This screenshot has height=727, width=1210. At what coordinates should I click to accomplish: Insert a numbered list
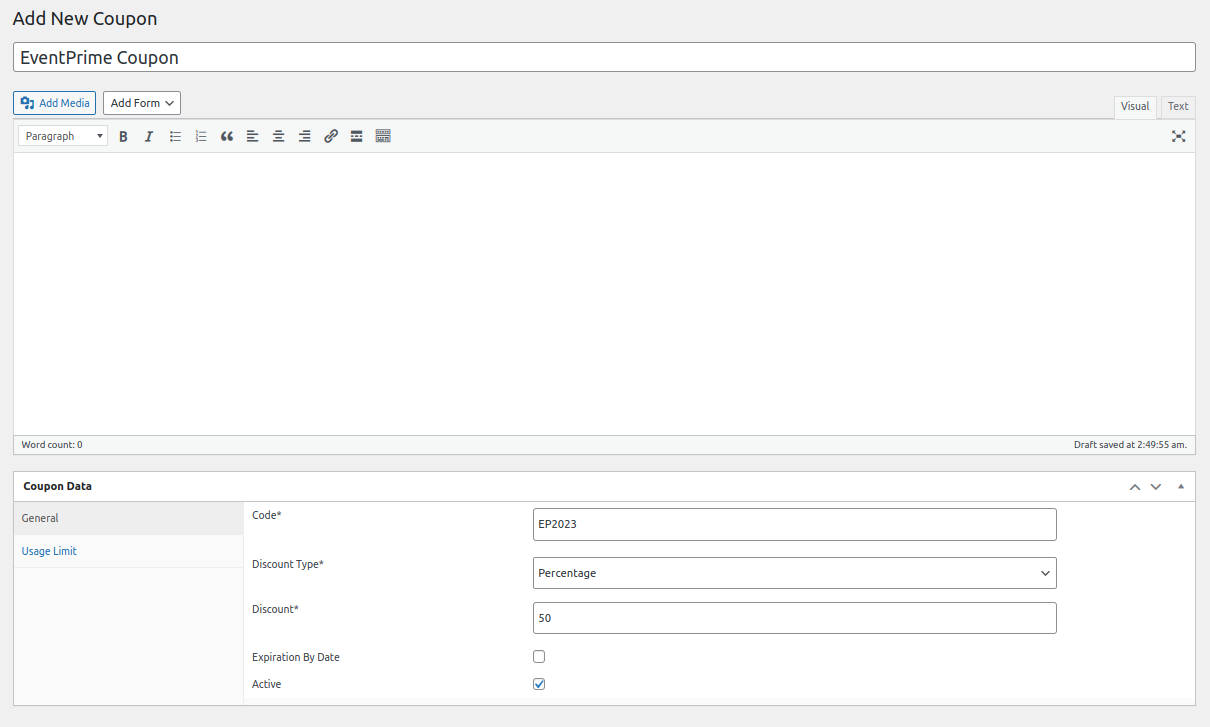(x=201, y=136)
